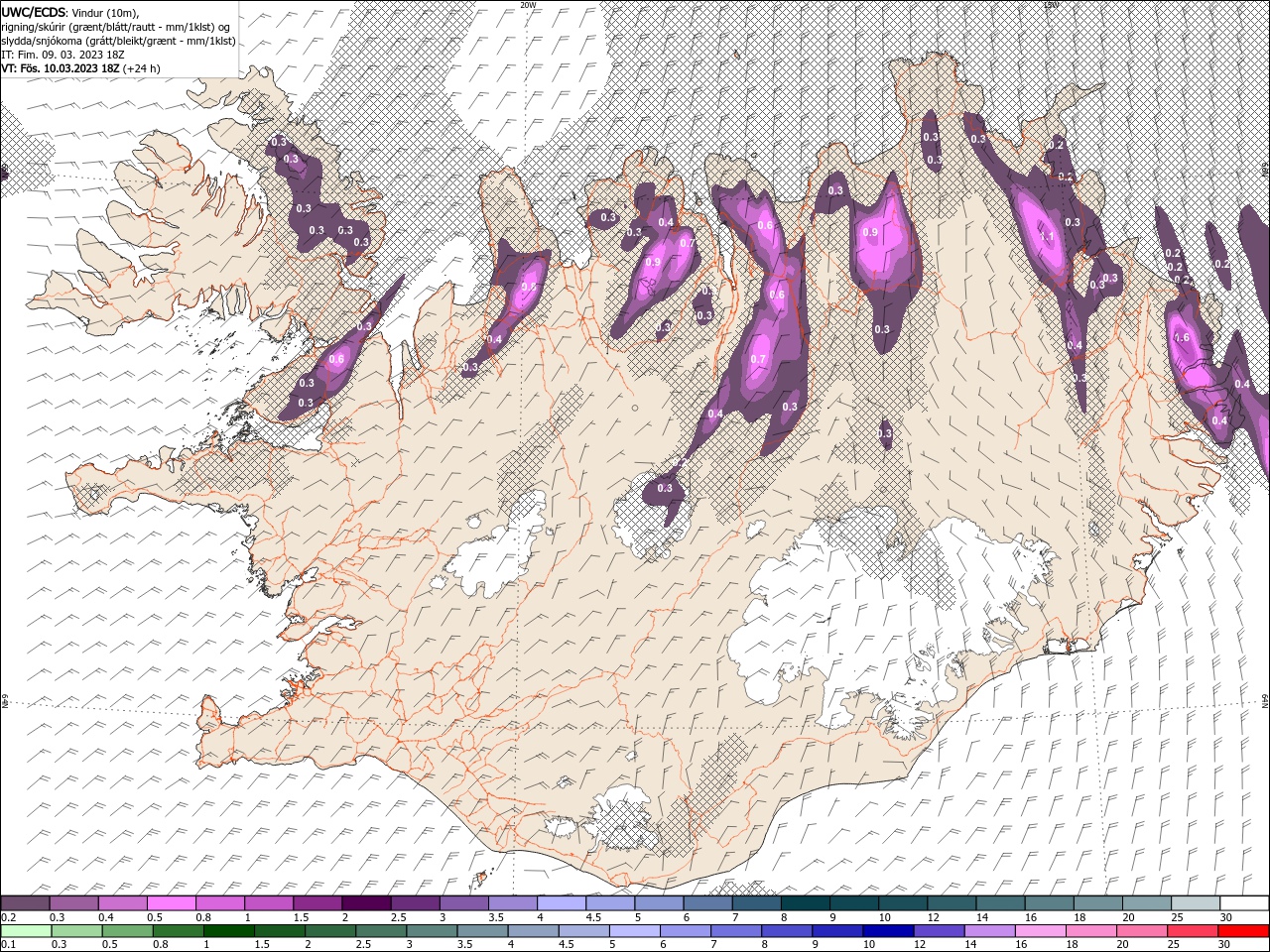Select the darkest purple 2–2.5 snow legend swatch

tap(366, 903)
